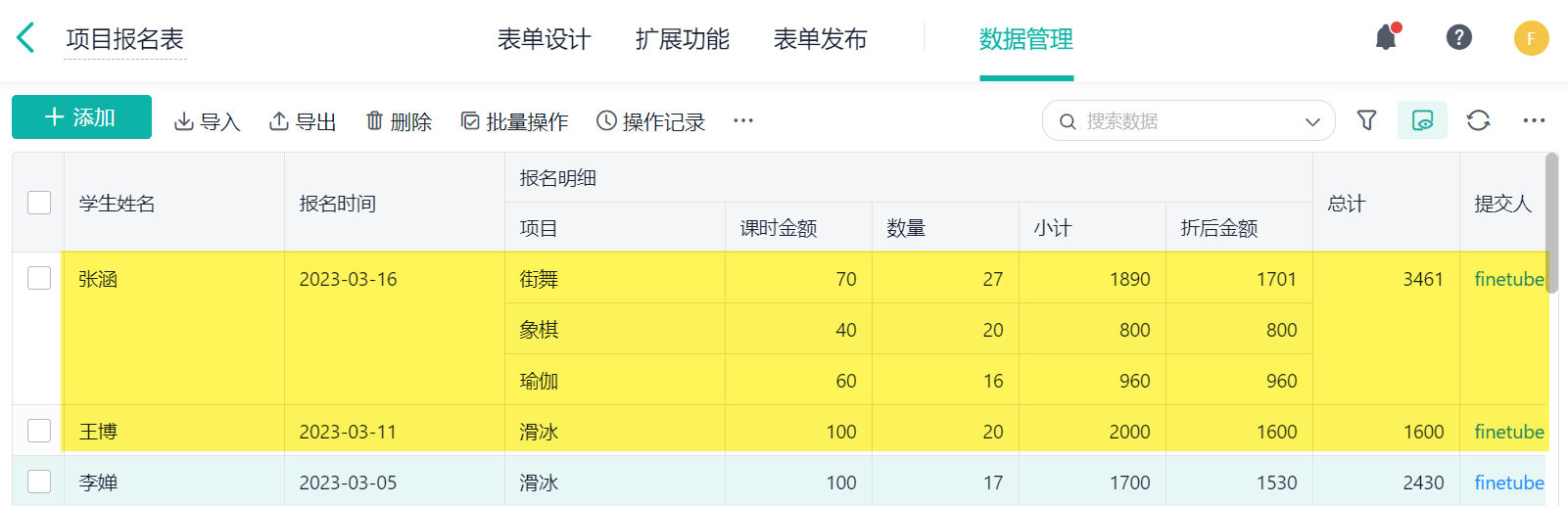The image size is (1568, 506).
Task: Switch to the 表单发布 tab
Action: tap(820, 39)
